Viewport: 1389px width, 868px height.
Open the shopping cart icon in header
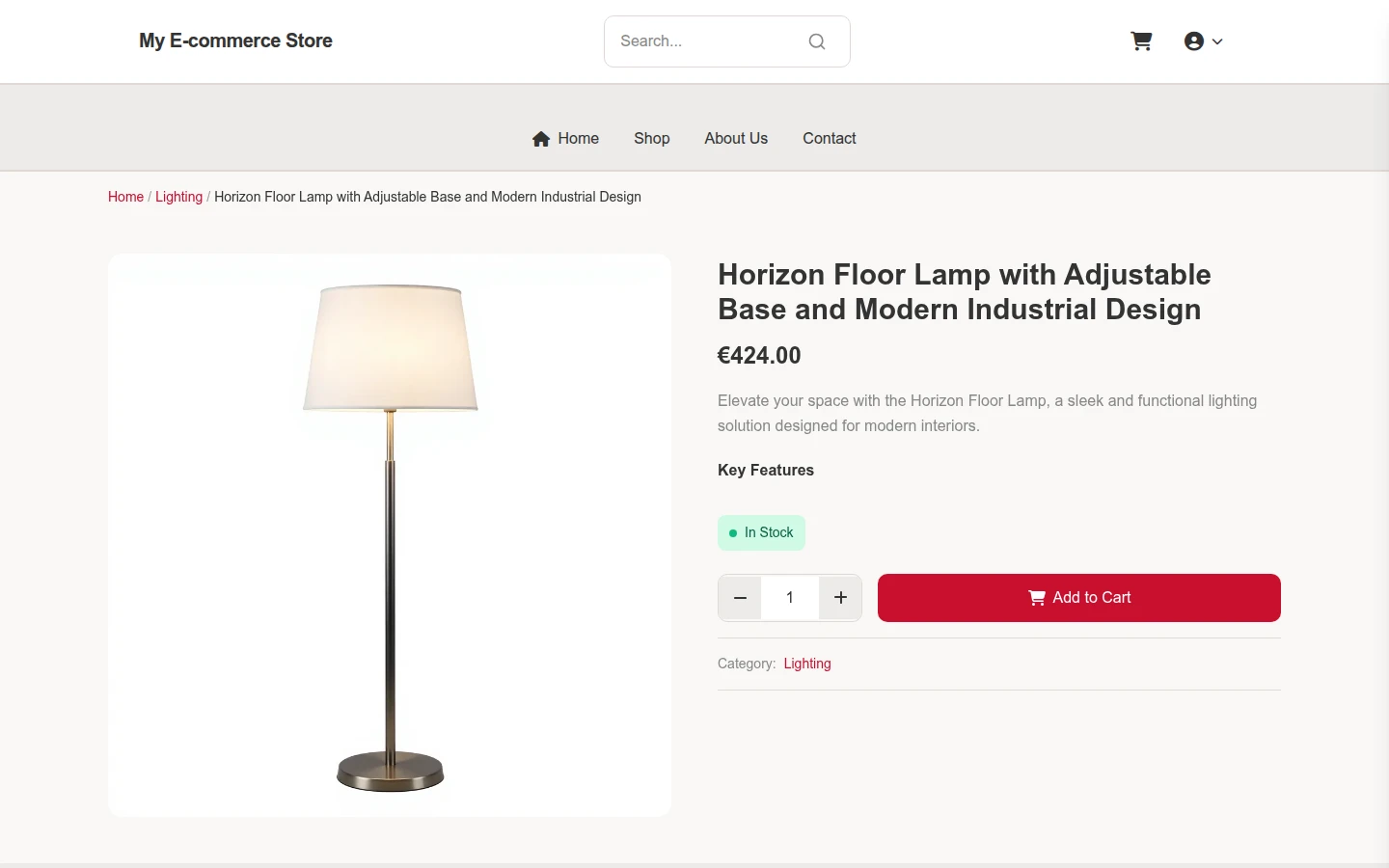[1141, 41]
